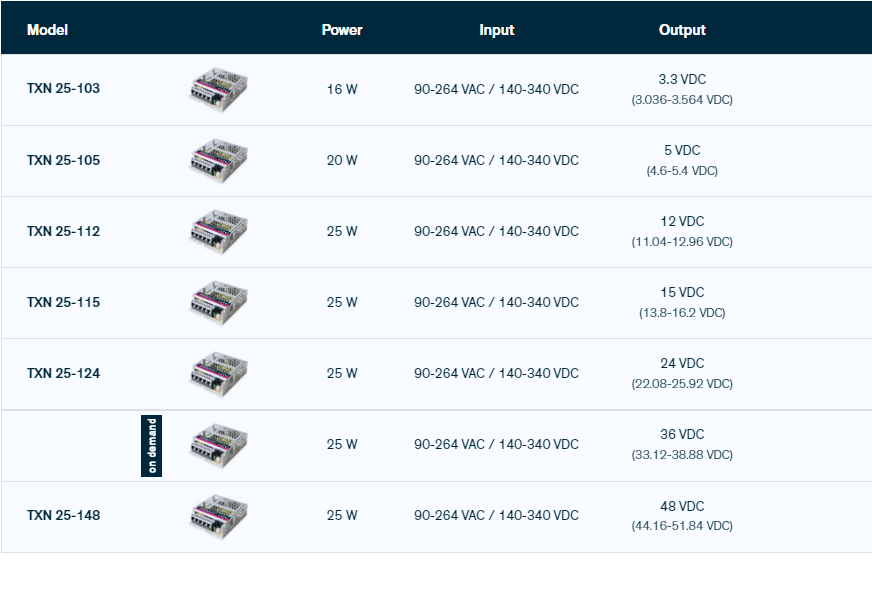Select the 25 W cell for TXN 25-115

pos(342,303)
